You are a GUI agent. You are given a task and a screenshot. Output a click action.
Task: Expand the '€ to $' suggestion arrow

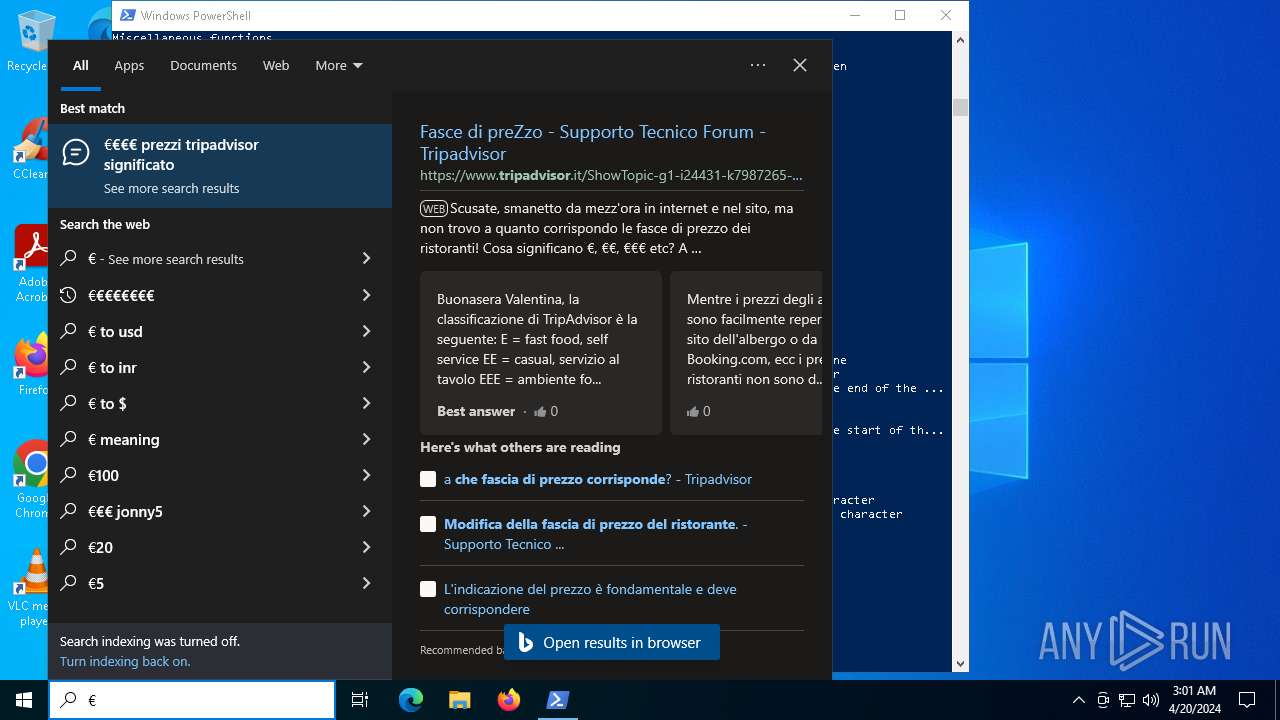pyautogui.click(x=366, y=403)
